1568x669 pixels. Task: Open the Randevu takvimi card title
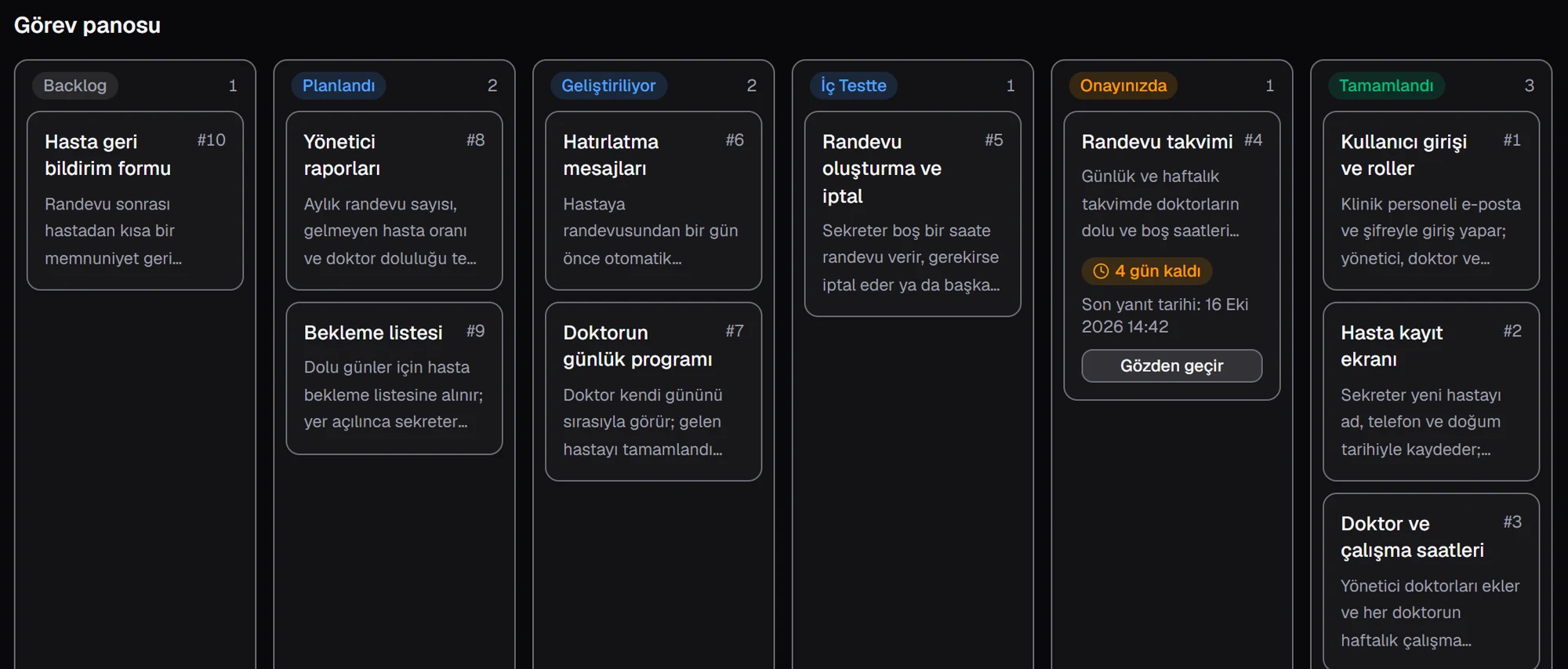1157,142
